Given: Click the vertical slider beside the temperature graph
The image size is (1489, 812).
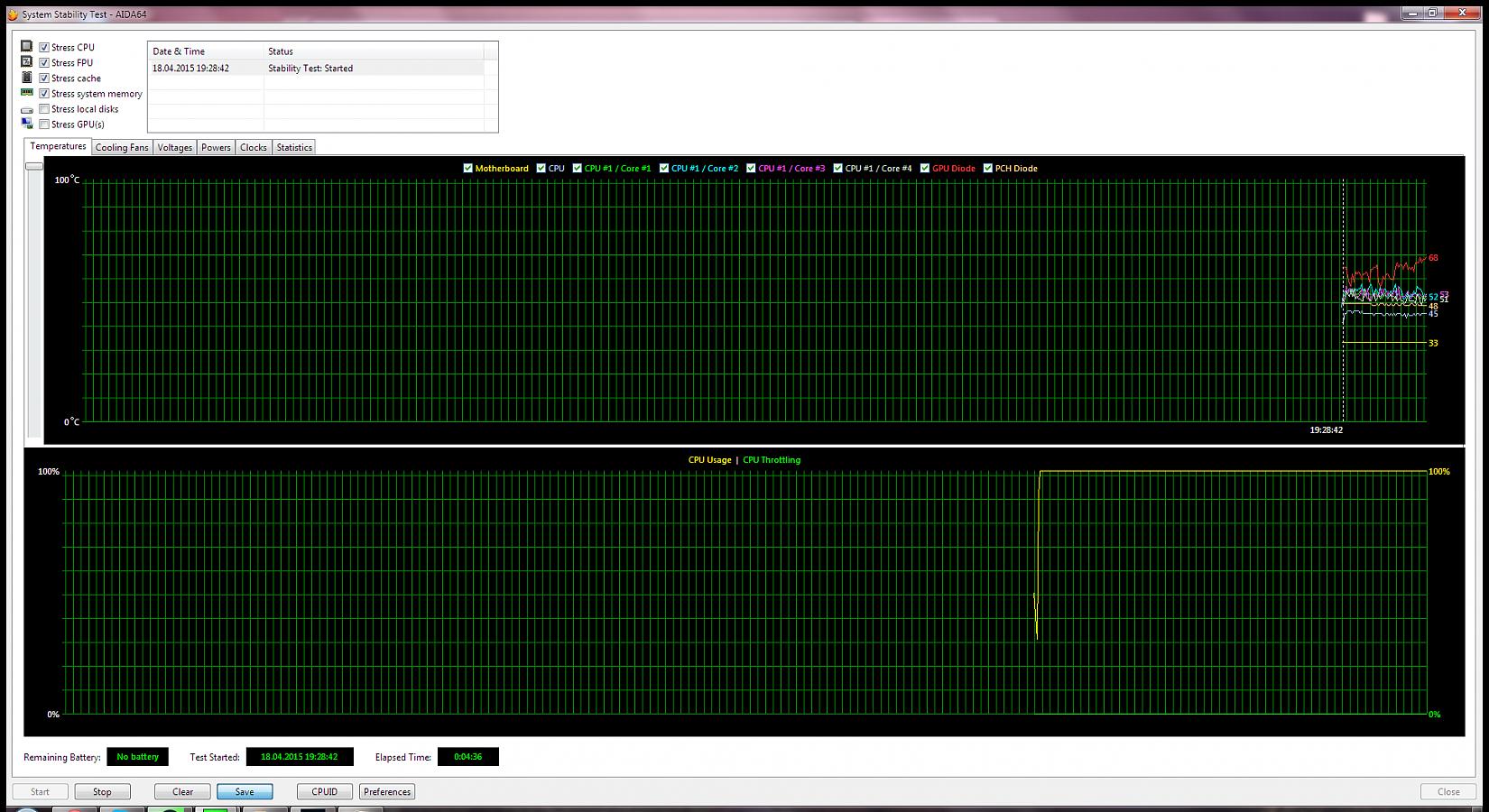Looking at the screenshot, I should click(34, 166).
